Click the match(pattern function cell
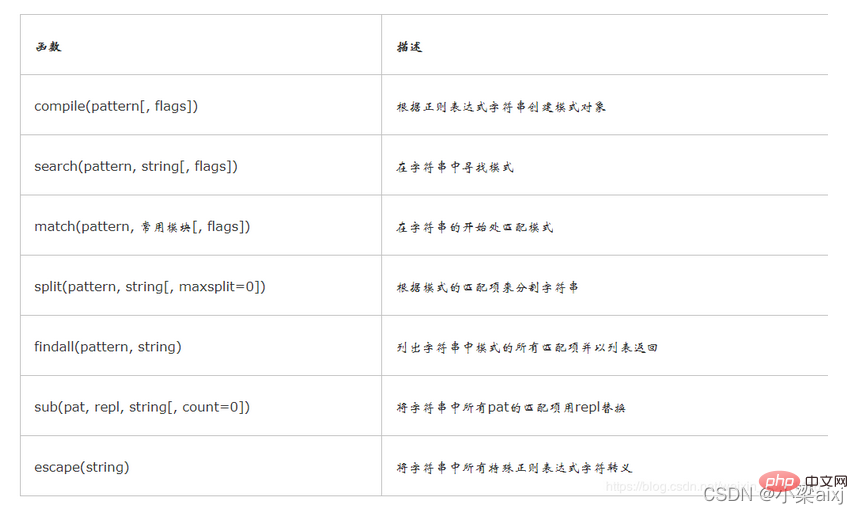 pos(201,225)
